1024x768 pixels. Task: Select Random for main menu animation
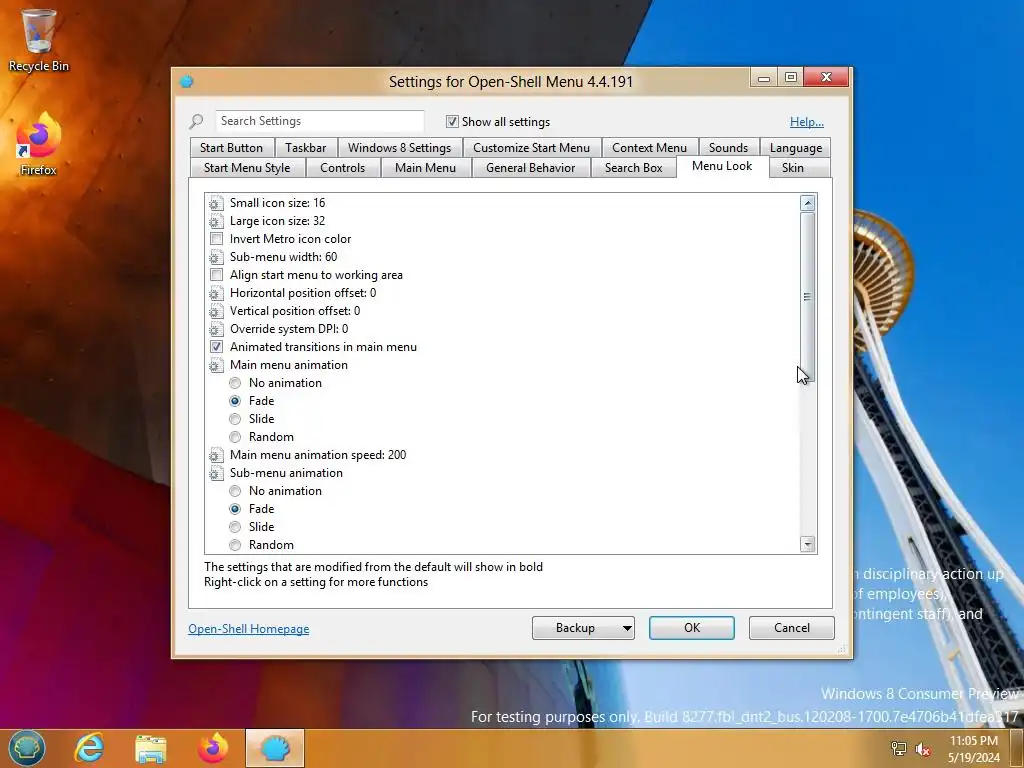[x=235, y=437]
